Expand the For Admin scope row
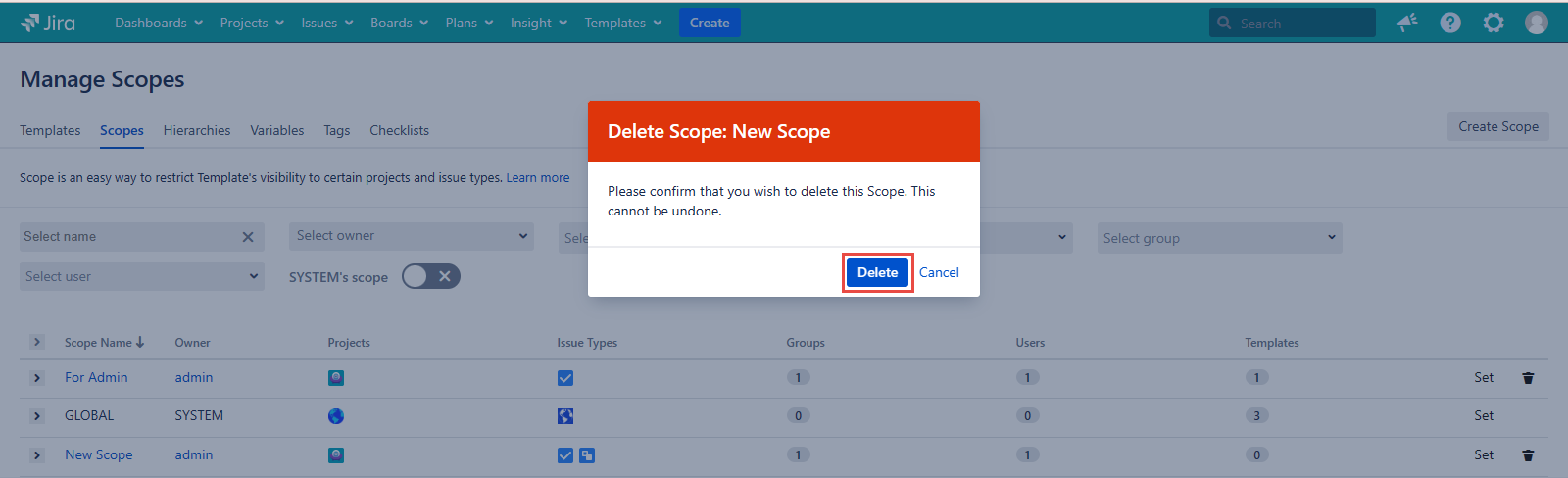Screen dimensions: 1568x478 click(37, 378)
